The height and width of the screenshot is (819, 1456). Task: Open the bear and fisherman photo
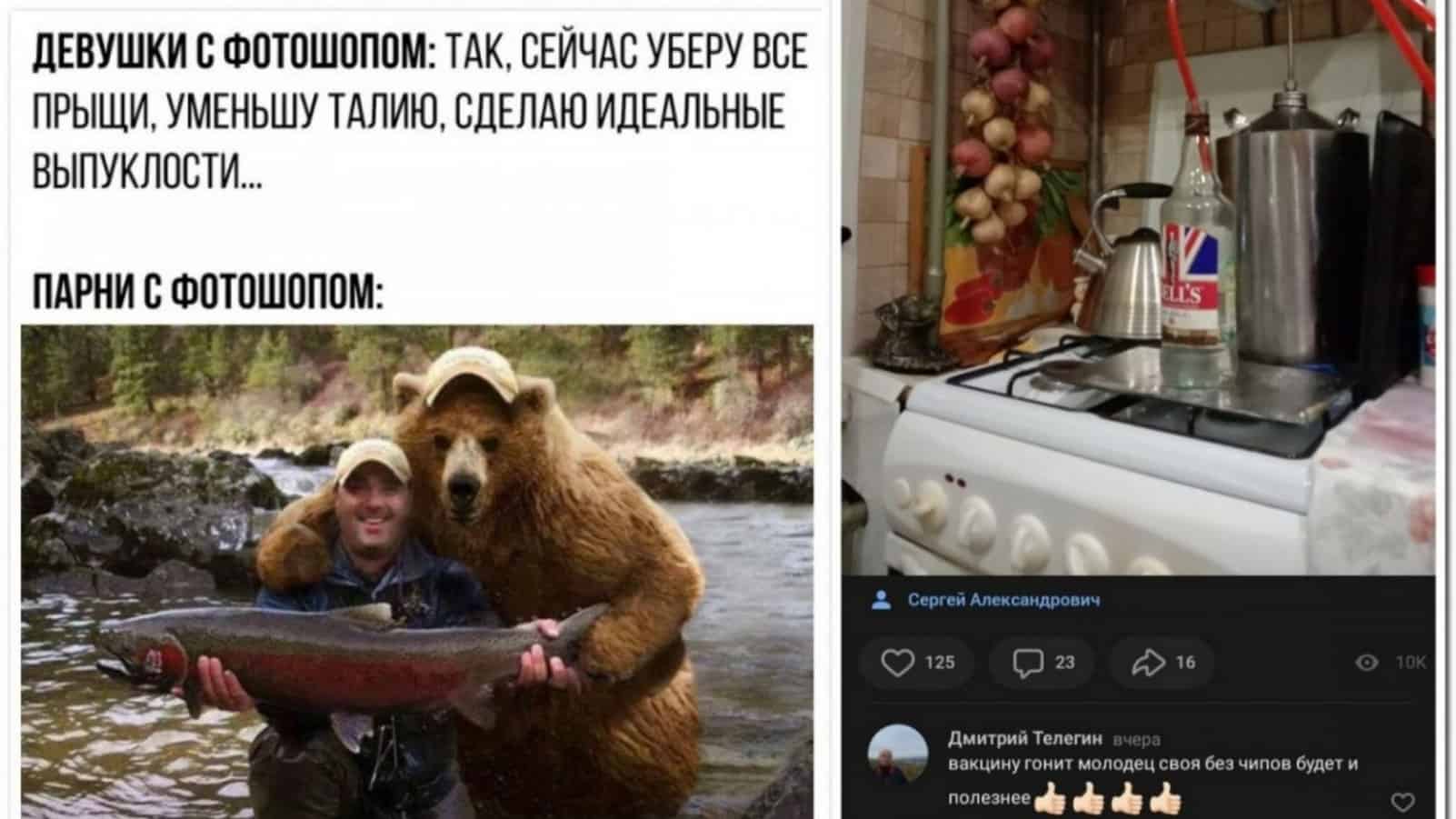[x=417, y=572]
